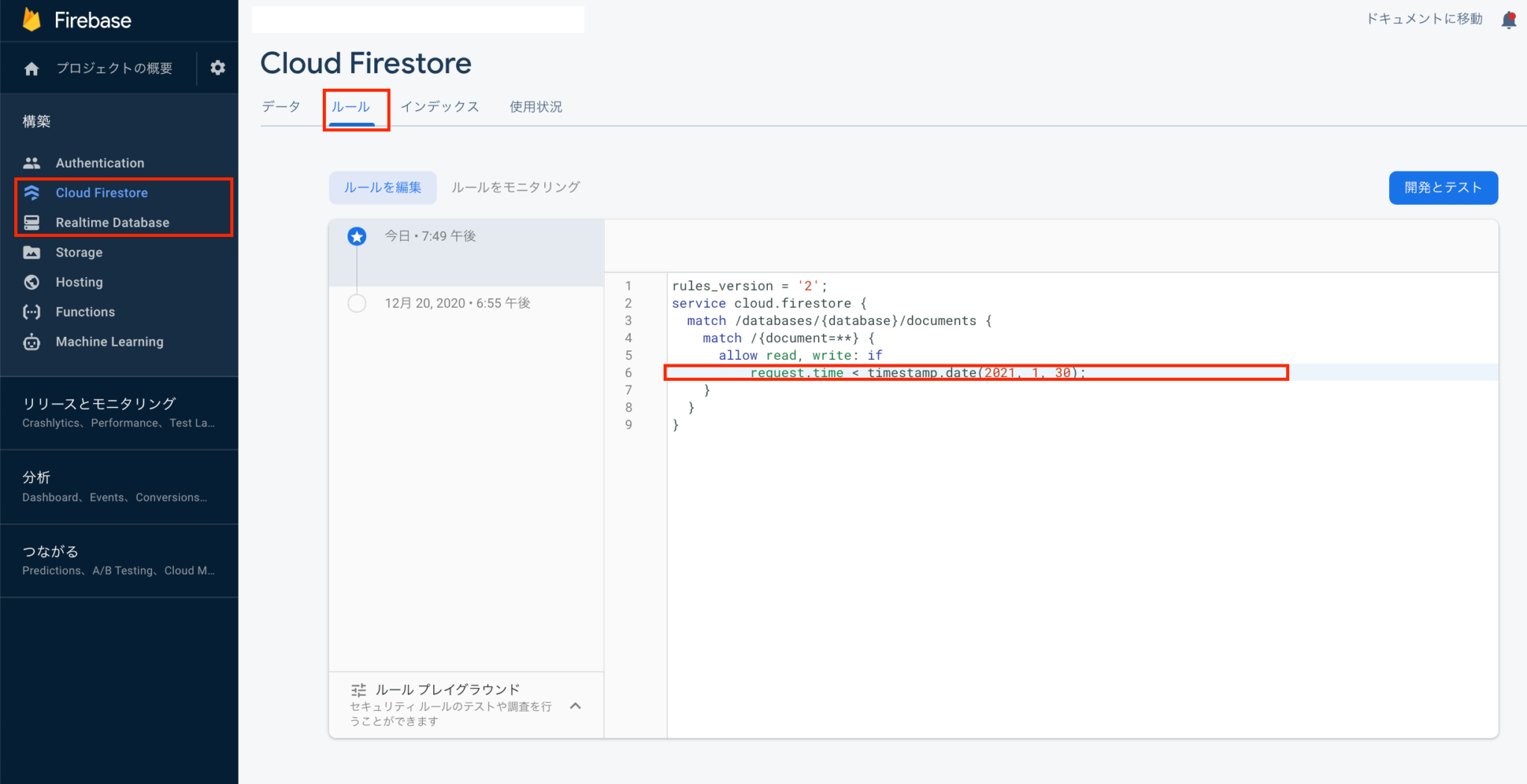Select Cloud Firestore in the sidebar
This screenshot has width=1527, height=784.
point(101,192)
